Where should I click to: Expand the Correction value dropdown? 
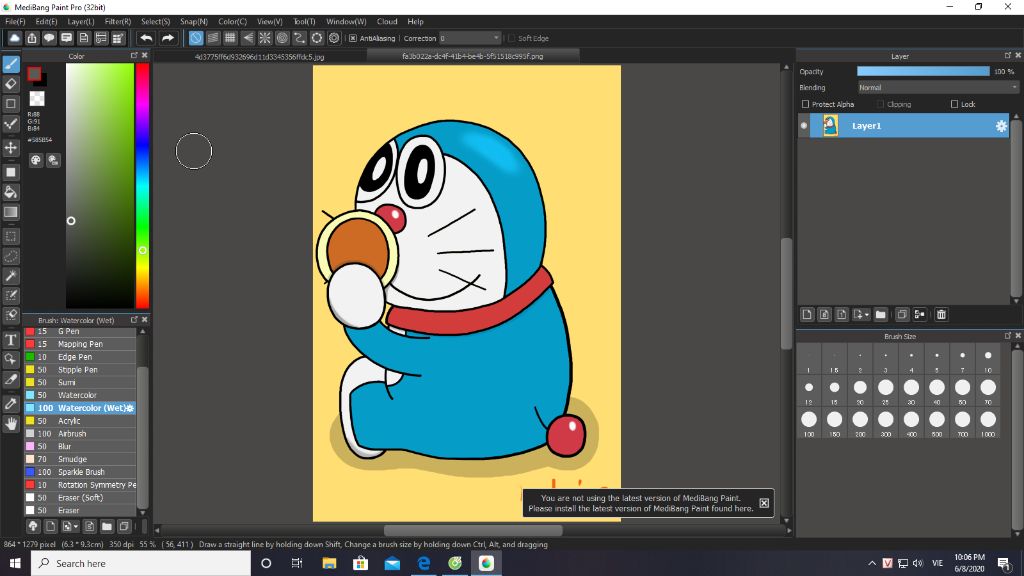tap(496, 38)
